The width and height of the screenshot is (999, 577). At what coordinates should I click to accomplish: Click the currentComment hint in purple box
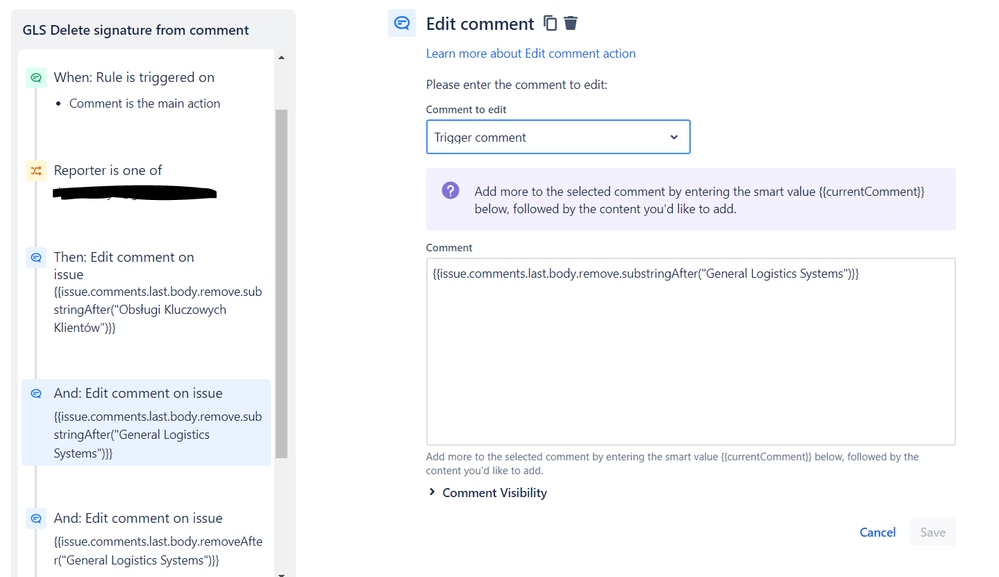[699, 200]
